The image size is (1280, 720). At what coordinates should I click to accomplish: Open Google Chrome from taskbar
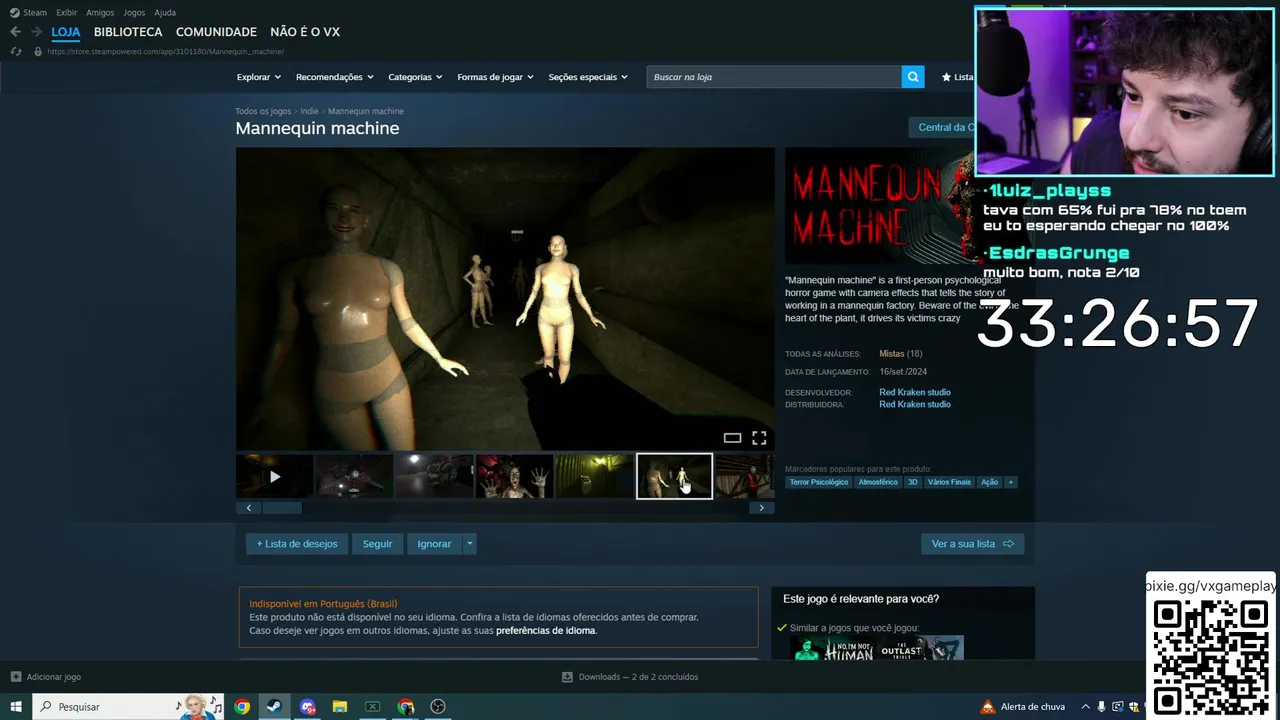242,707
